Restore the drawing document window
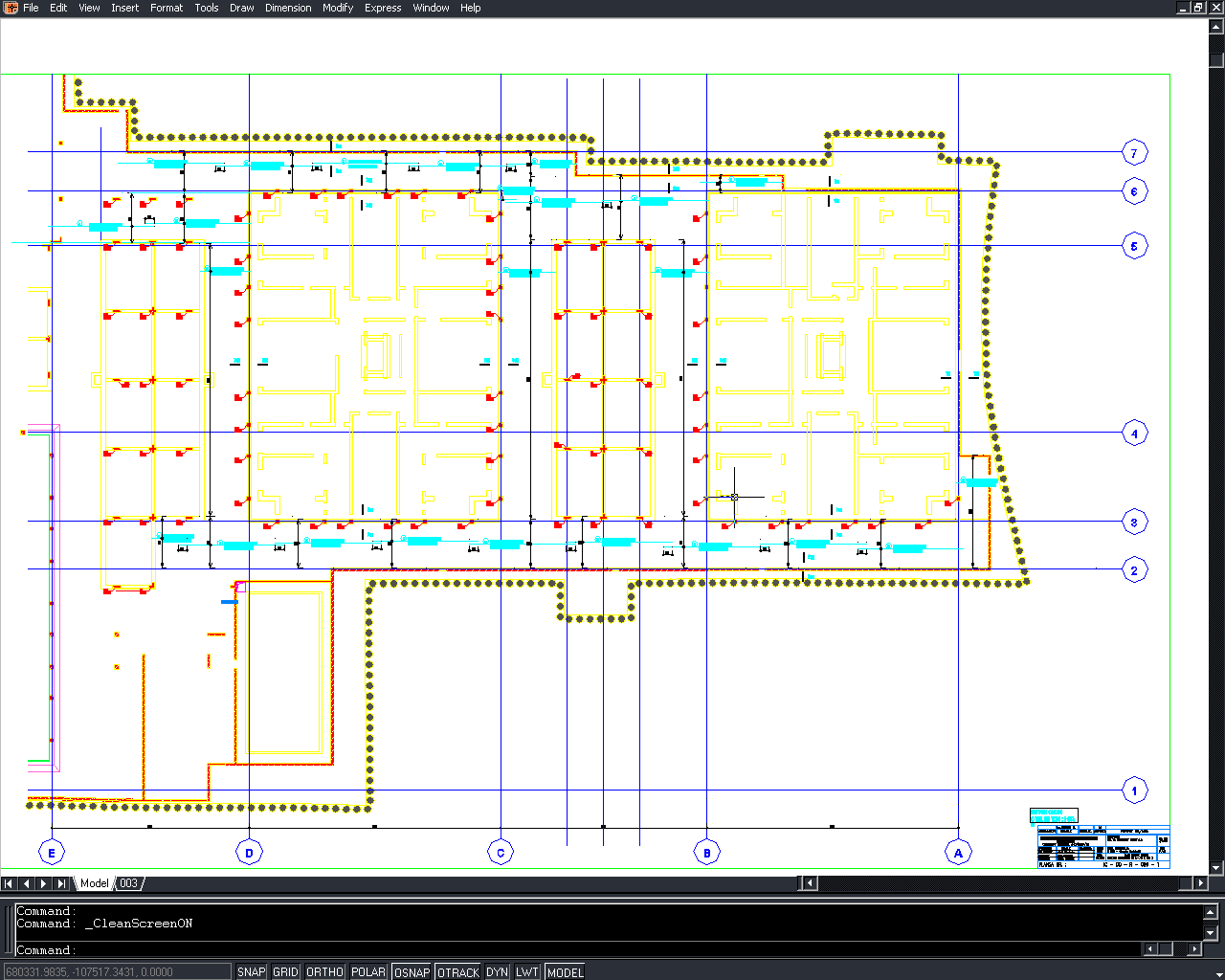Viewport: 1225px width, 980px height. 1197,8
